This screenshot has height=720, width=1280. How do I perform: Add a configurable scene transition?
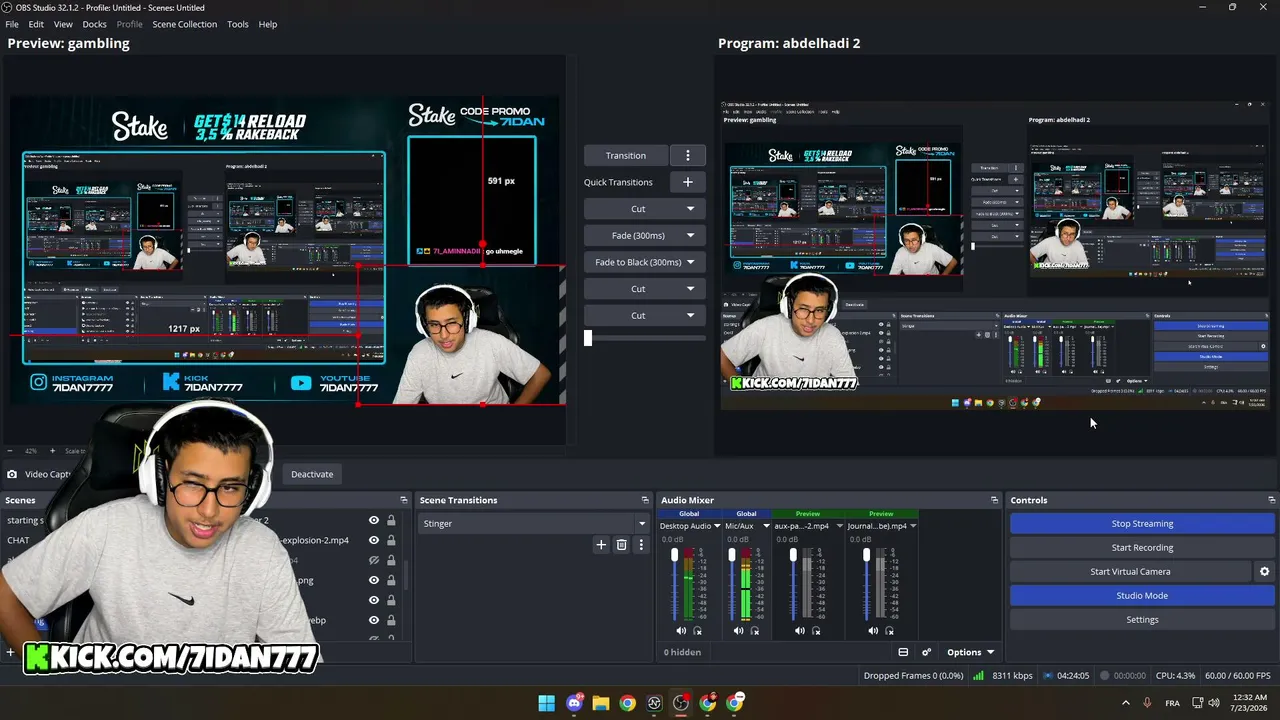tap(601, 545)
